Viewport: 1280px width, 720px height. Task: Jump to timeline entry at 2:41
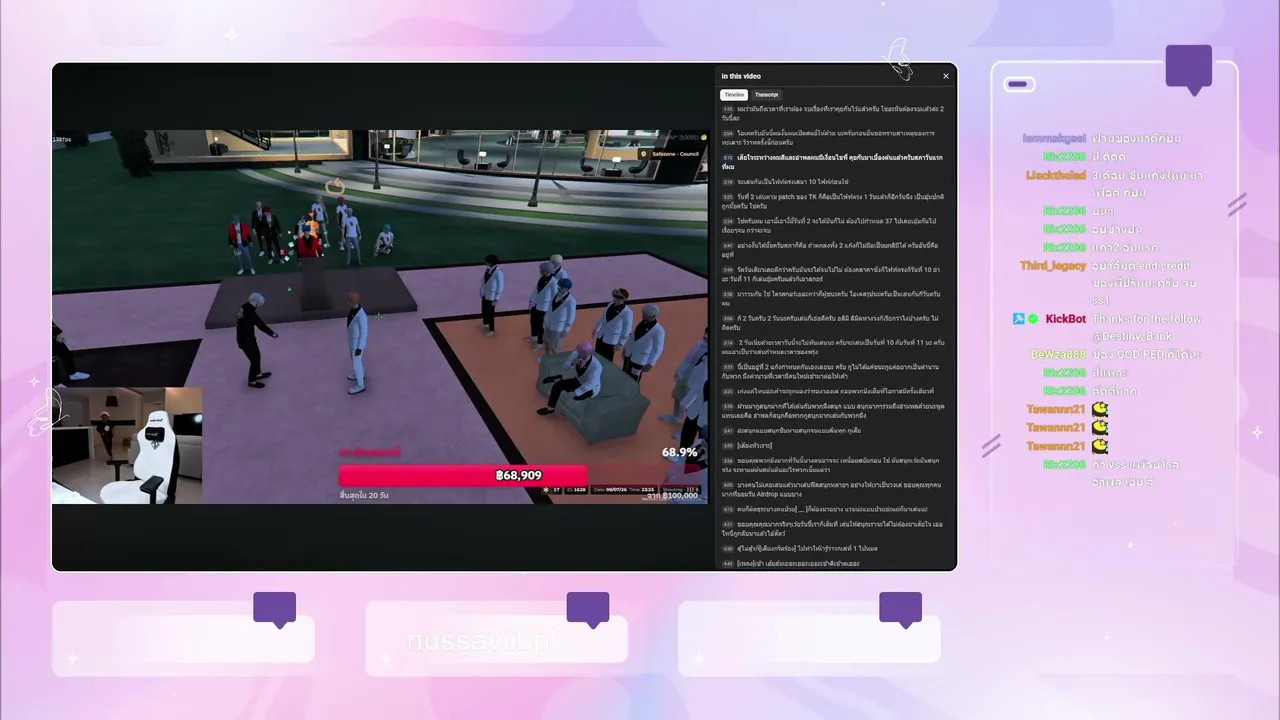pos(833,249)
